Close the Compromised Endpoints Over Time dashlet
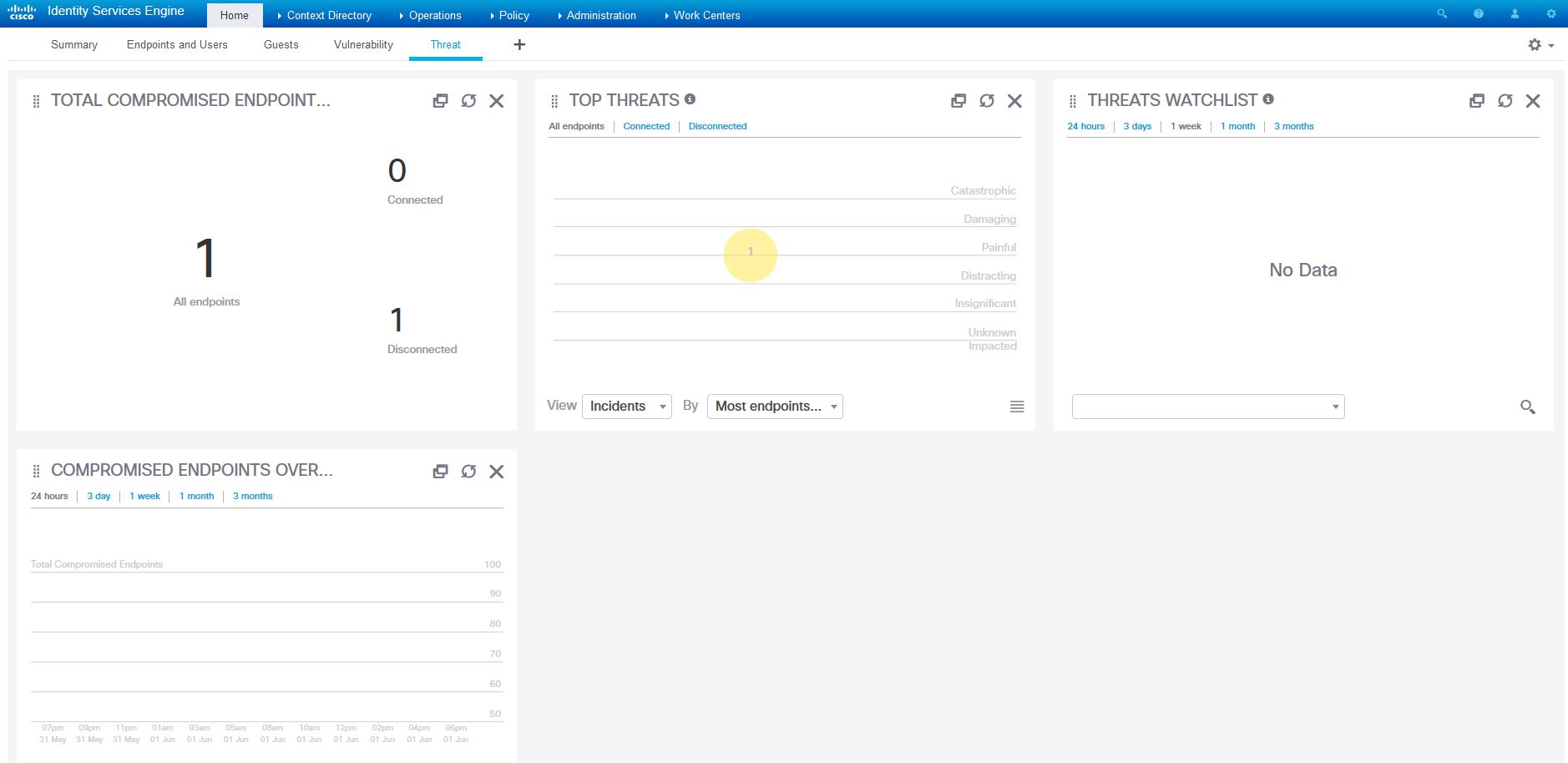1568x763 pixels. click(497, 472)
